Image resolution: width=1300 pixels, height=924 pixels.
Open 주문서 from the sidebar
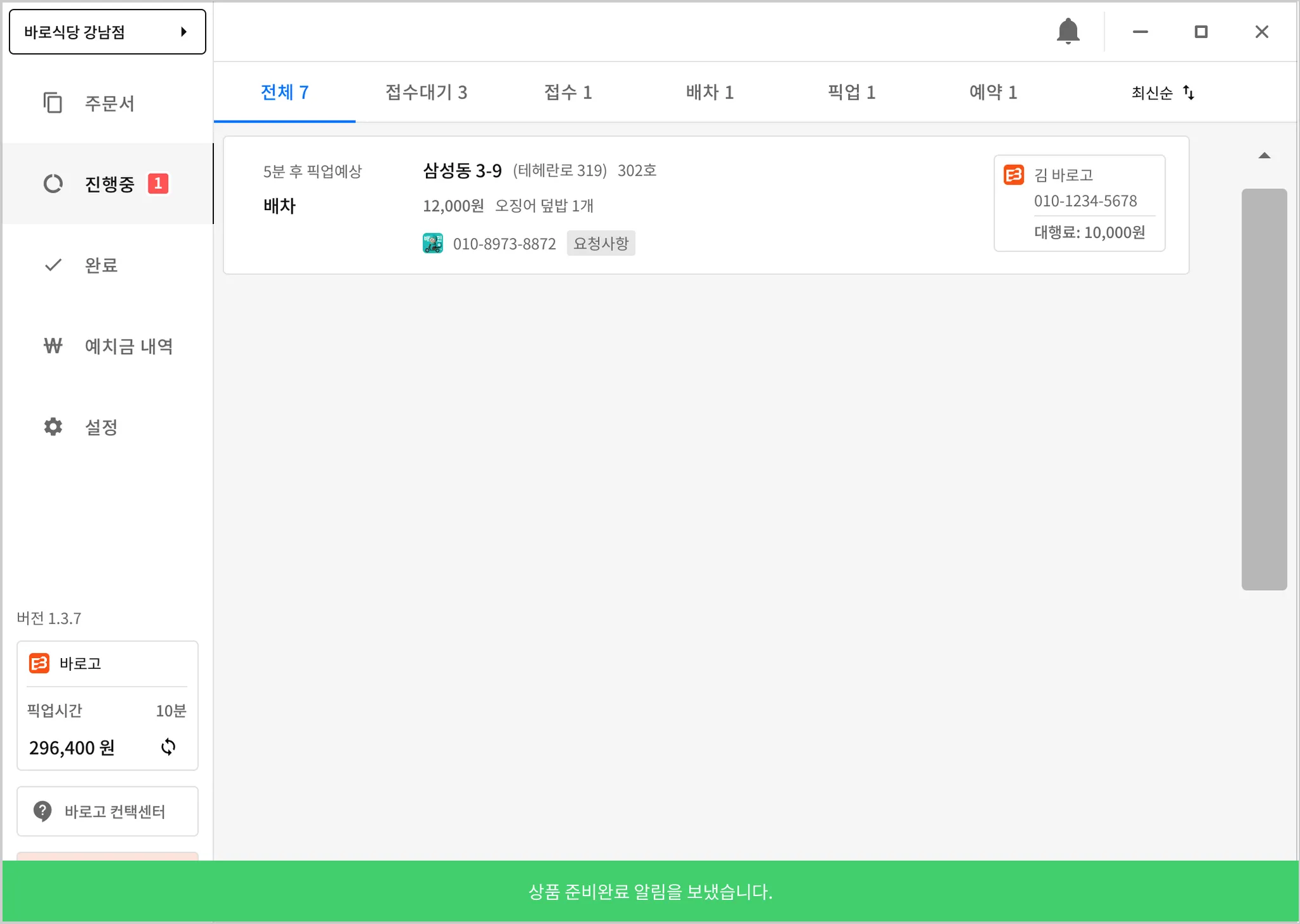108,103
